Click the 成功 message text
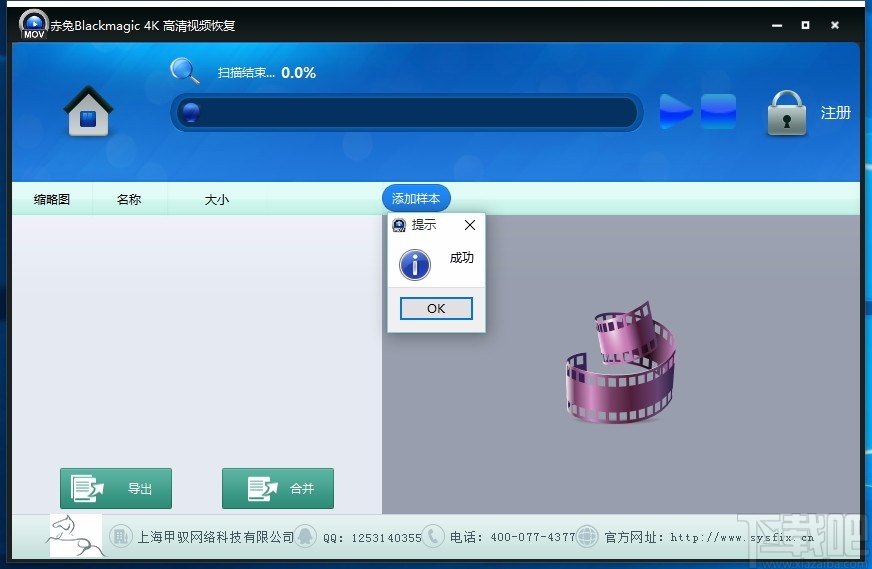This screenshot has width=872, height=569. 462,258
